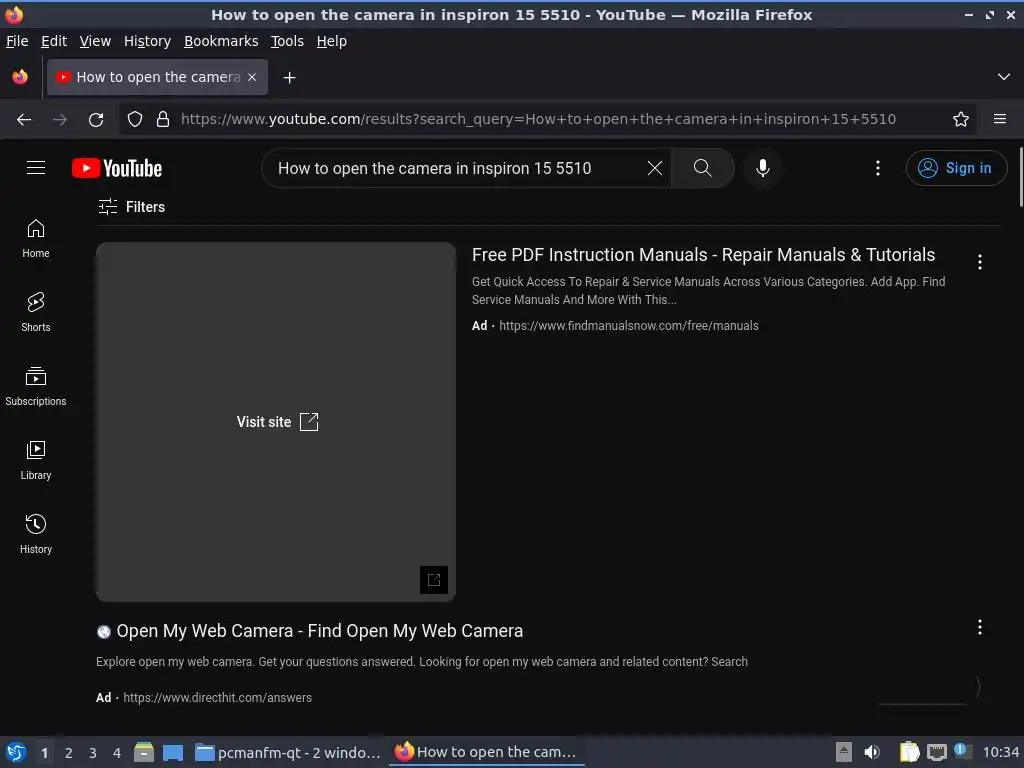This screenshot has width=1024, height=768.
Task: Launch file manager from taskbar quicklaunch
Action: pyautogui.click(x=144, y=752)
